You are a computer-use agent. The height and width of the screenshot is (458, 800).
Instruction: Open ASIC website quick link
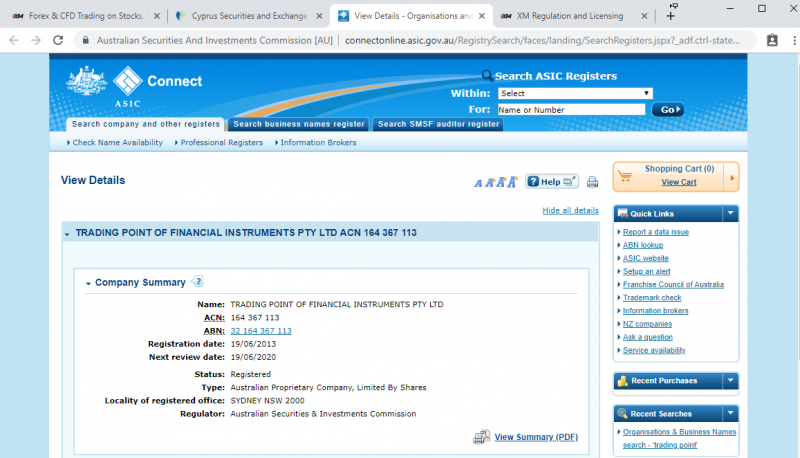[645, 259]
